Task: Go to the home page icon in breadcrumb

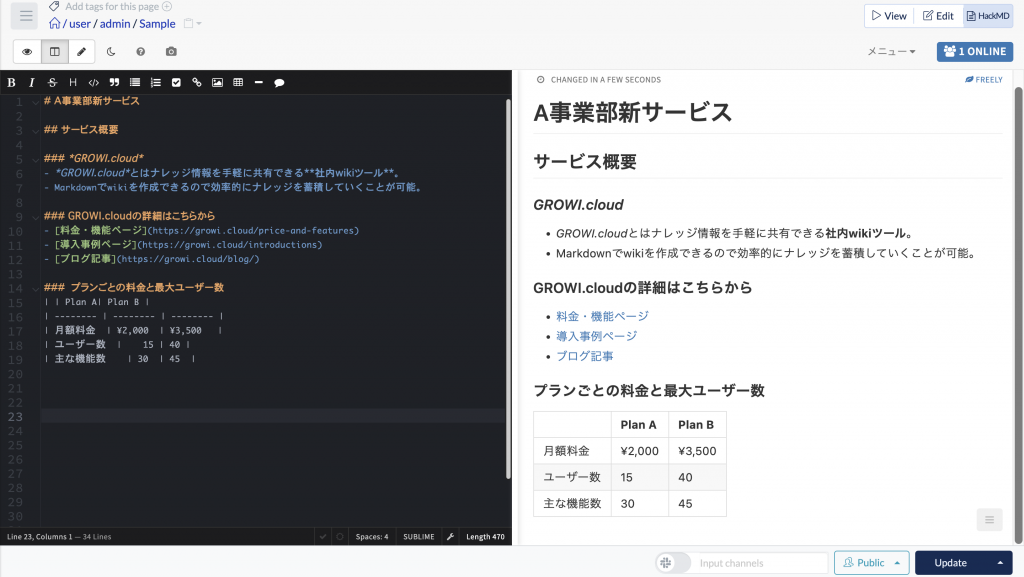Action: click(x=55, y=23)
